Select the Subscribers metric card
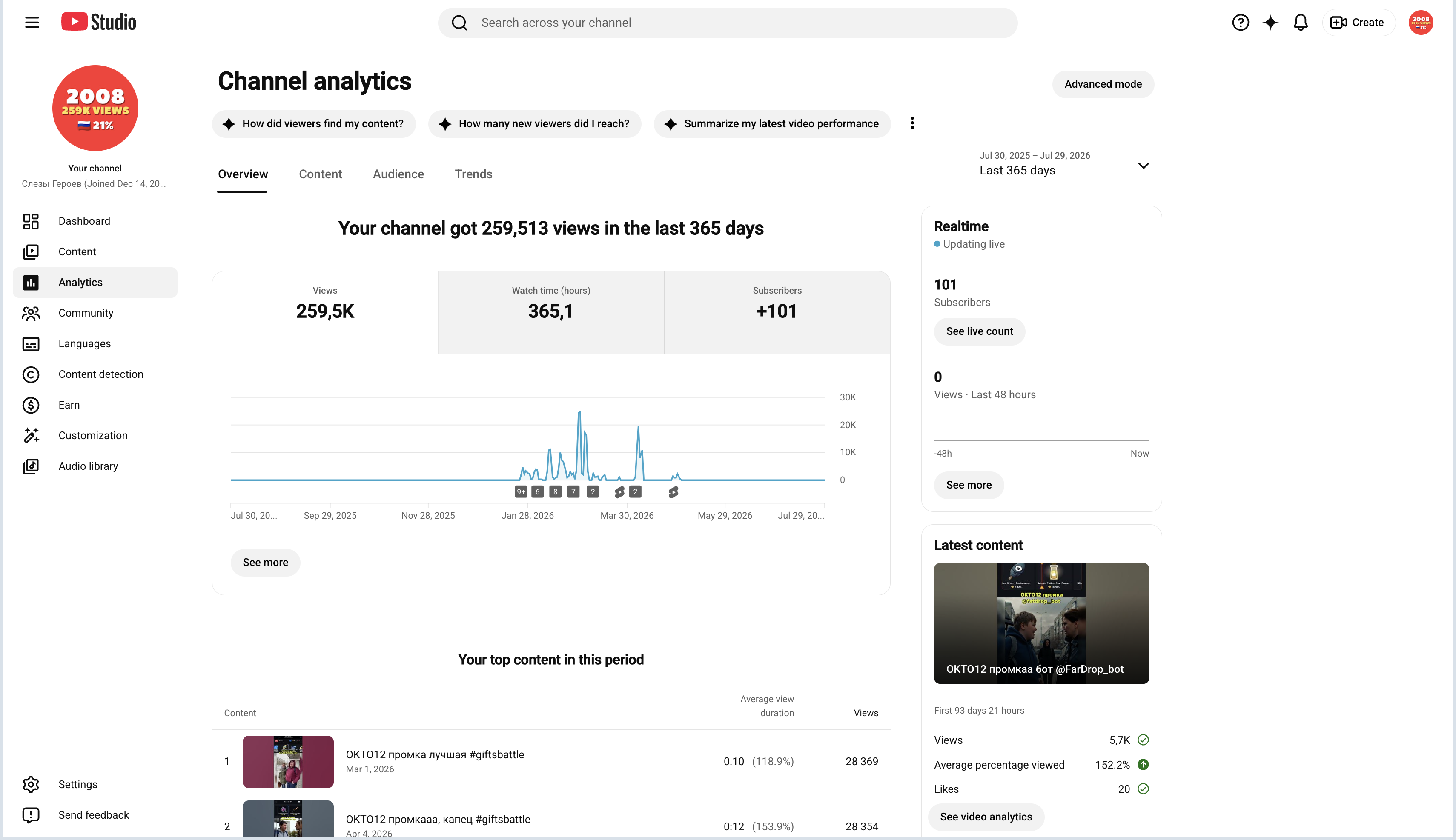Screen dimensions: 1456x840 (777, 313)
